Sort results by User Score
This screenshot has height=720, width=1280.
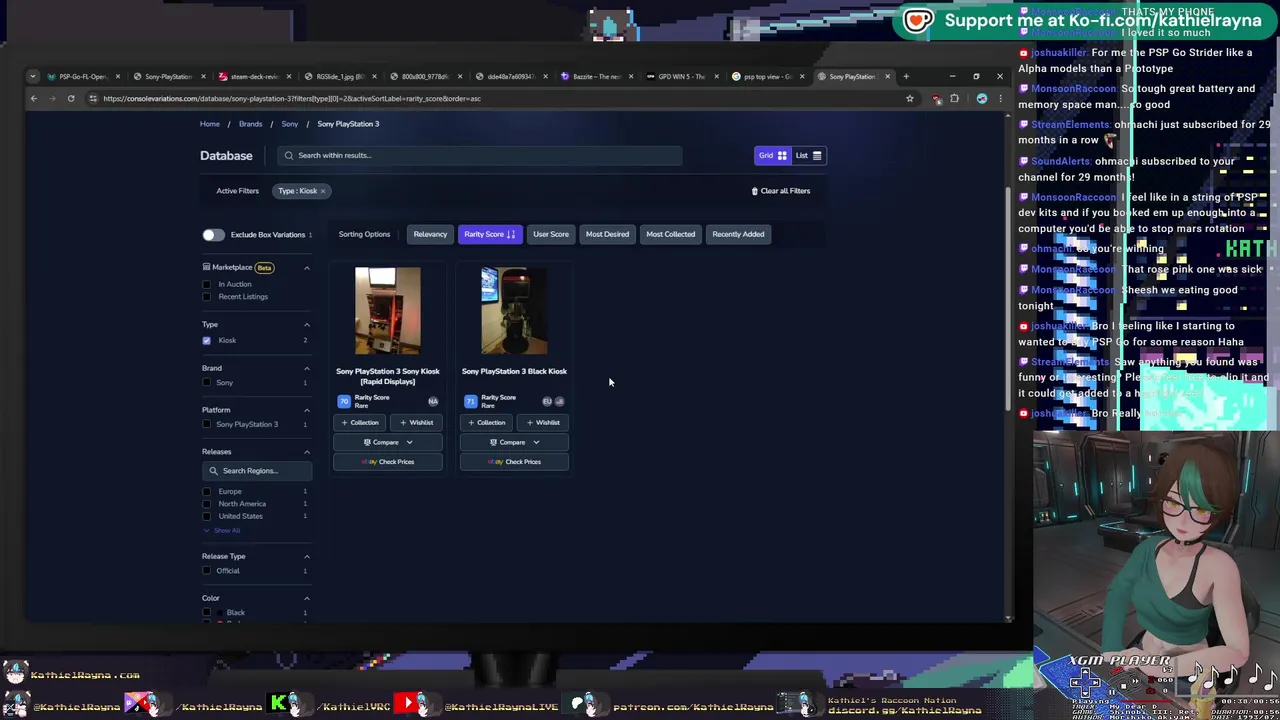point(551,234)
